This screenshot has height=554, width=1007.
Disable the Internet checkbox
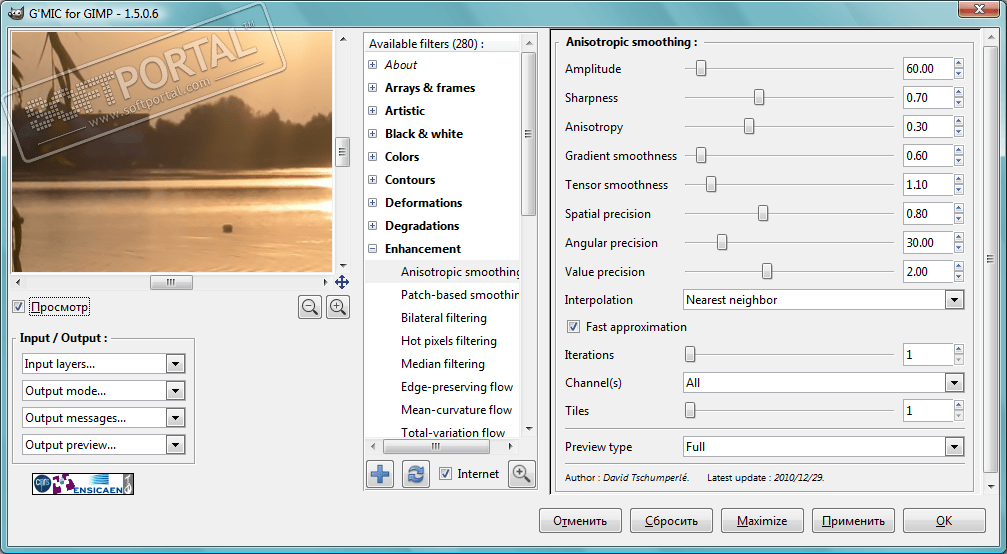[445, 474]
